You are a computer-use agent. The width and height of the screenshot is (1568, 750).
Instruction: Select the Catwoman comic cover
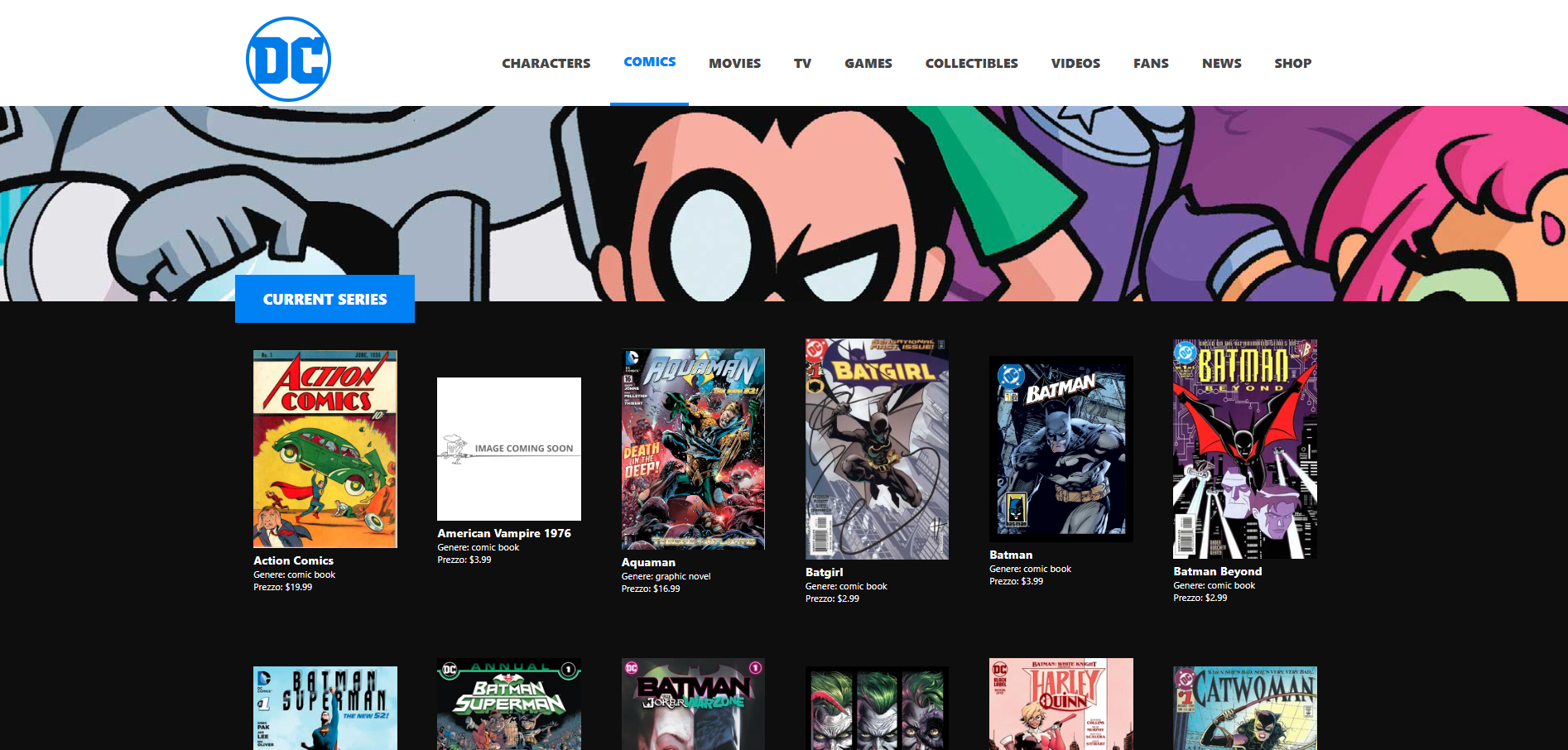pos(1244,708)
